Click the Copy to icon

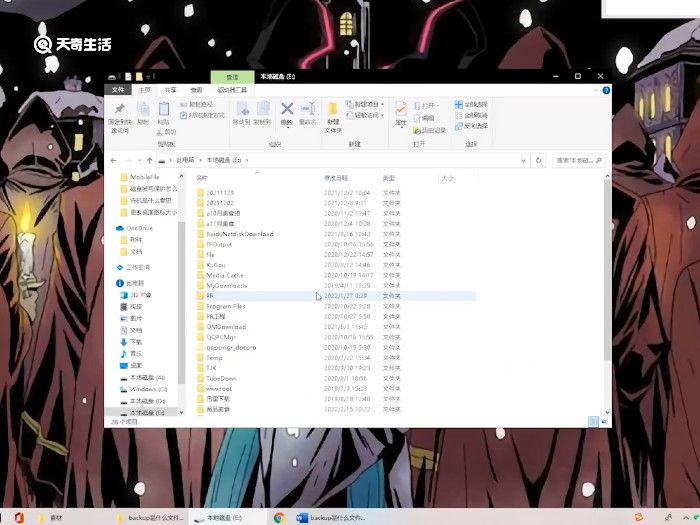[x=263, y=109]
